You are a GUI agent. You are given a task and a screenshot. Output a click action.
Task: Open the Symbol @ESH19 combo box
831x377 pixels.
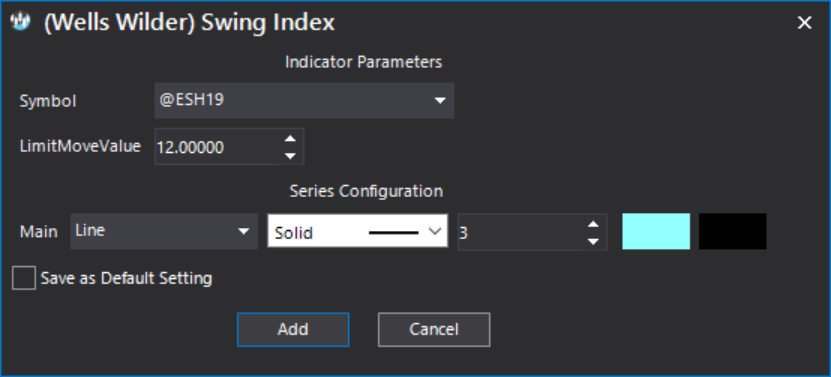304,100
